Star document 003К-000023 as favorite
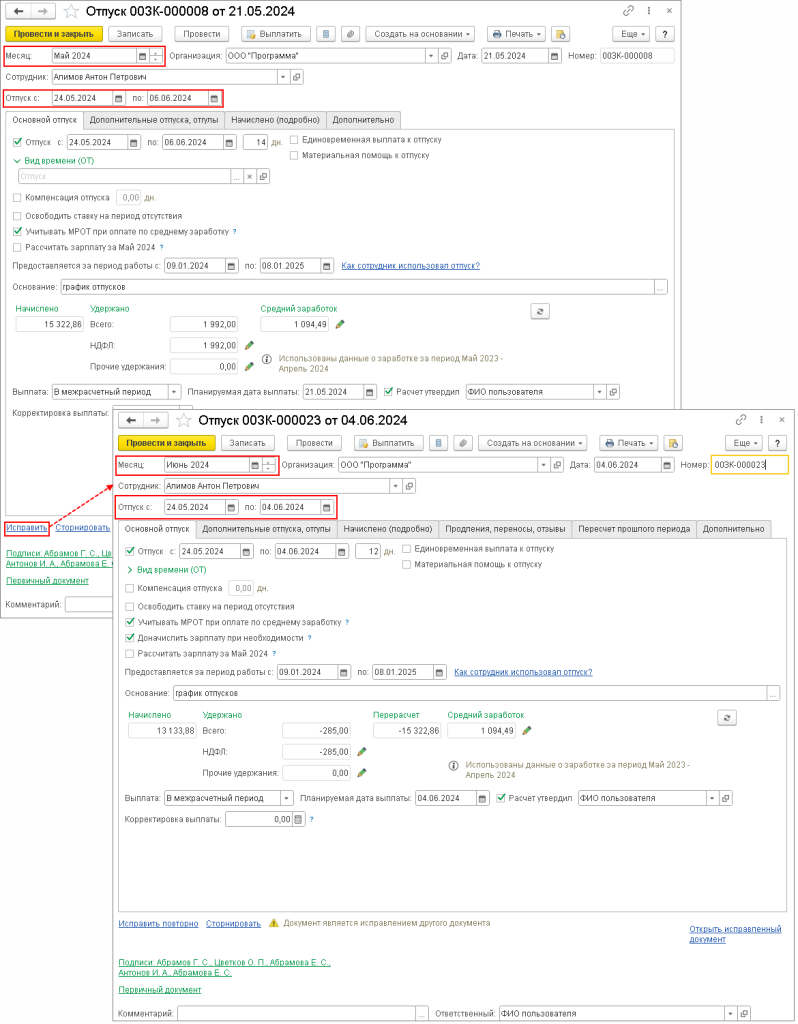 (184, 421)
